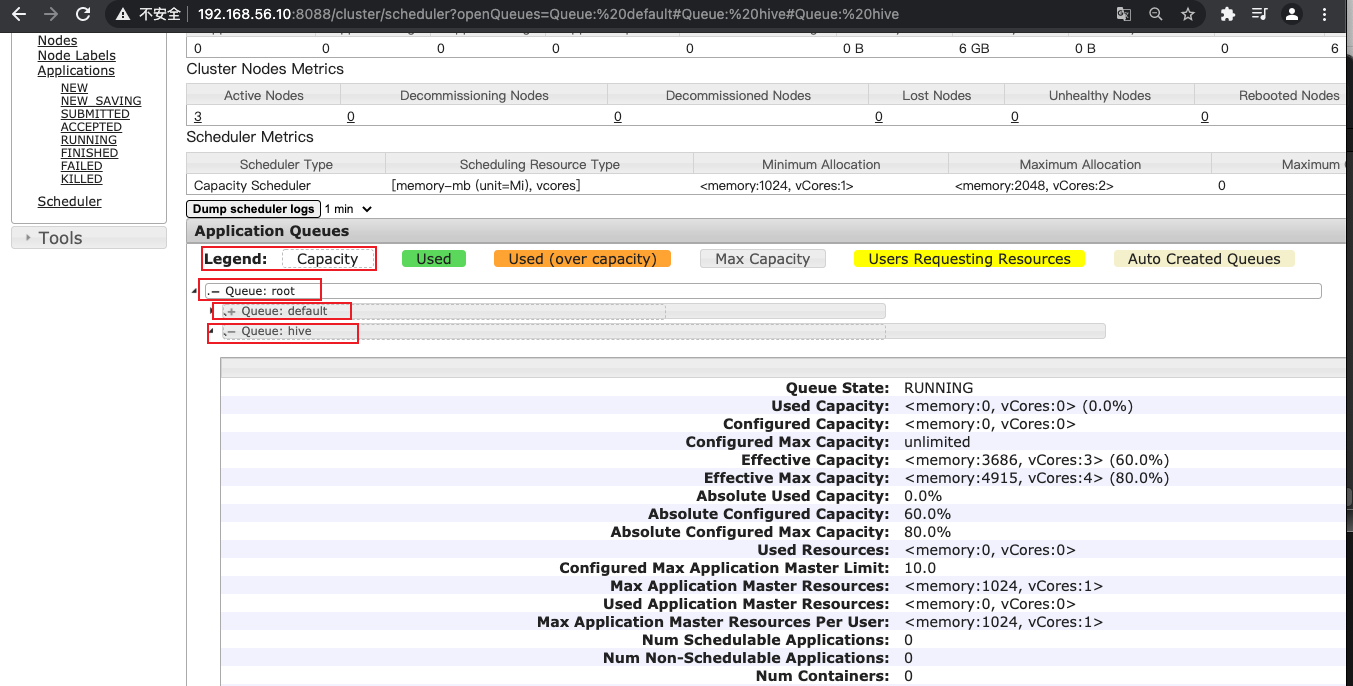Viewport: 1353px width, 686px height.
Task: Open the Scheduler sidebar link
Action: [69, 202]
